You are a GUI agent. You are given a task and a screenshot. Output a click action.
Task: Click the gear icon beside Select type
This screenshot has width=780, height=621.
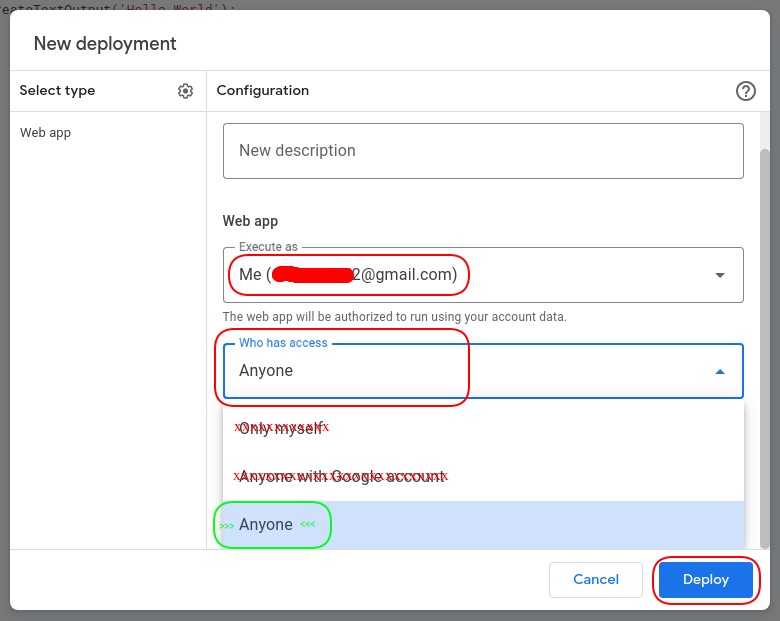coord(185,91)
